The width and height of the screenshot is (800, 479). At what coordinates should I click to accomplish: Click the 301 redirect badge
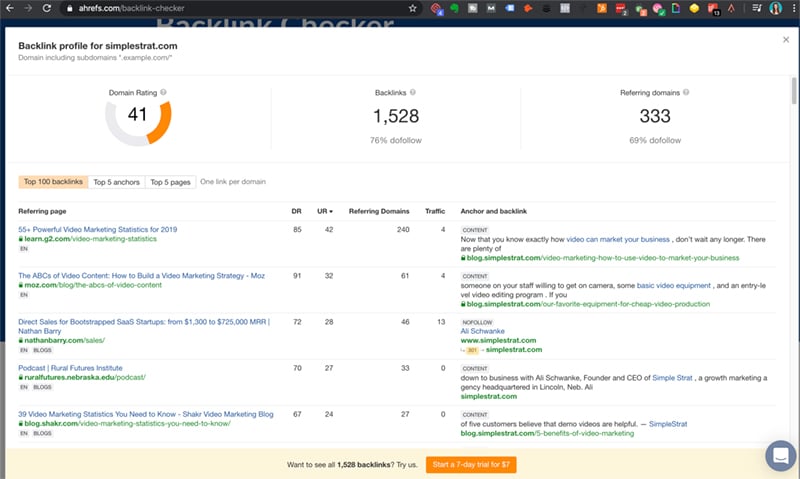pyautogui.click(x=472, y=350)
